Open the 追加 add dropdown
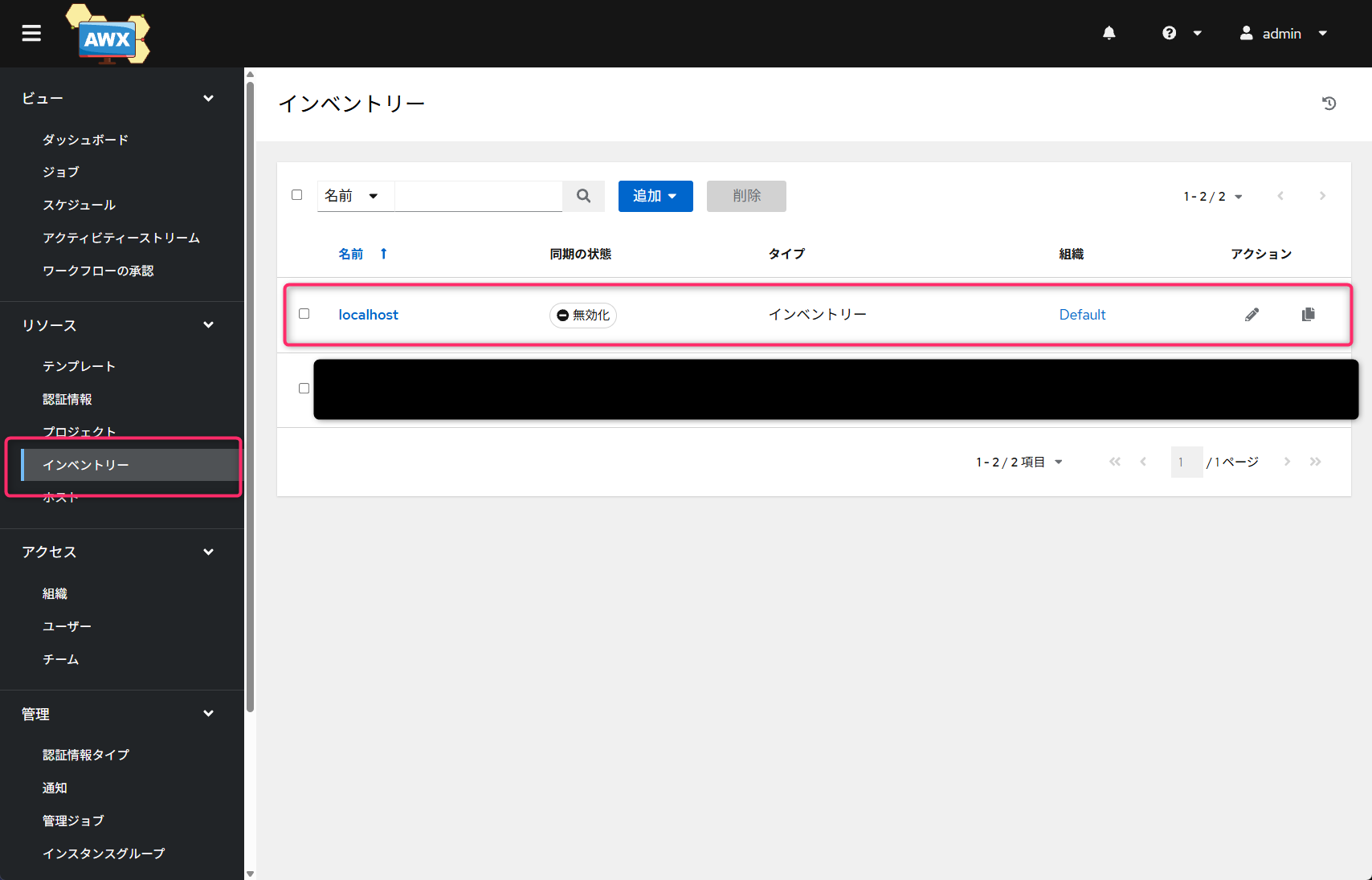The image size is (1372, 880). pos(655,196)
